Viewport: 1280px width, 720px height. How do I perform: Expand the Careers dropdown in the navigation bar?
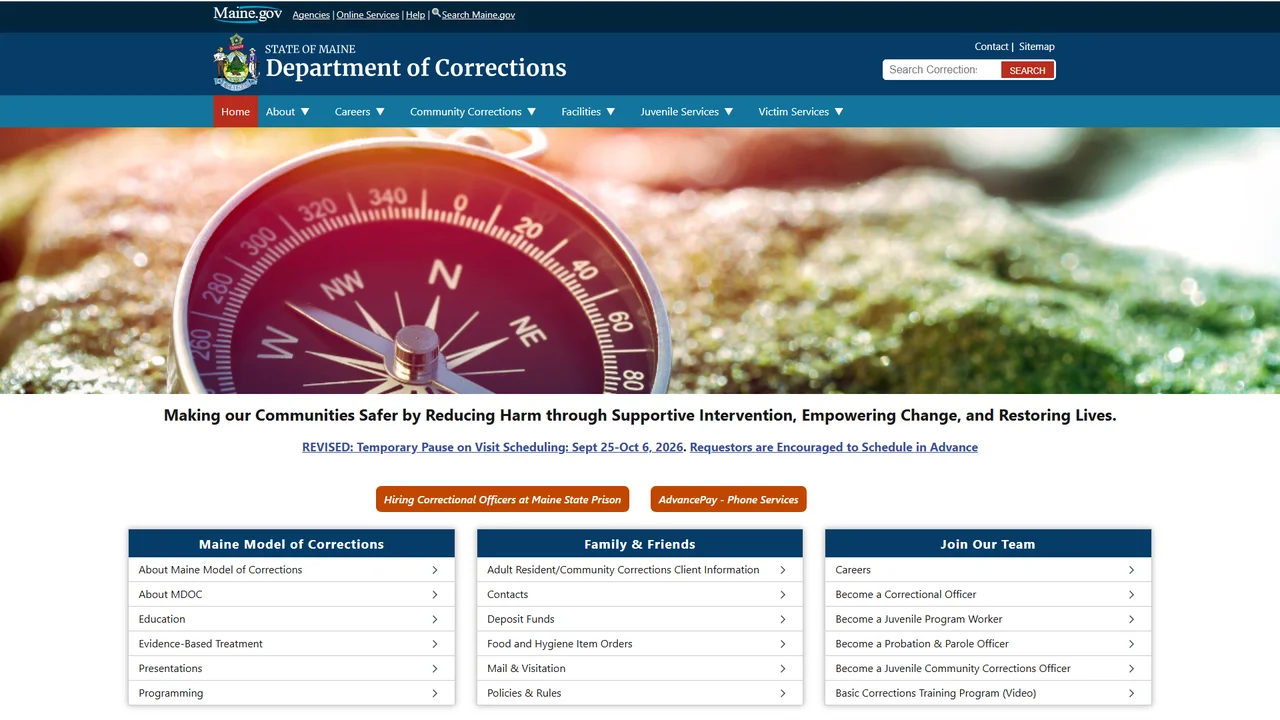(x=360, y=112)
